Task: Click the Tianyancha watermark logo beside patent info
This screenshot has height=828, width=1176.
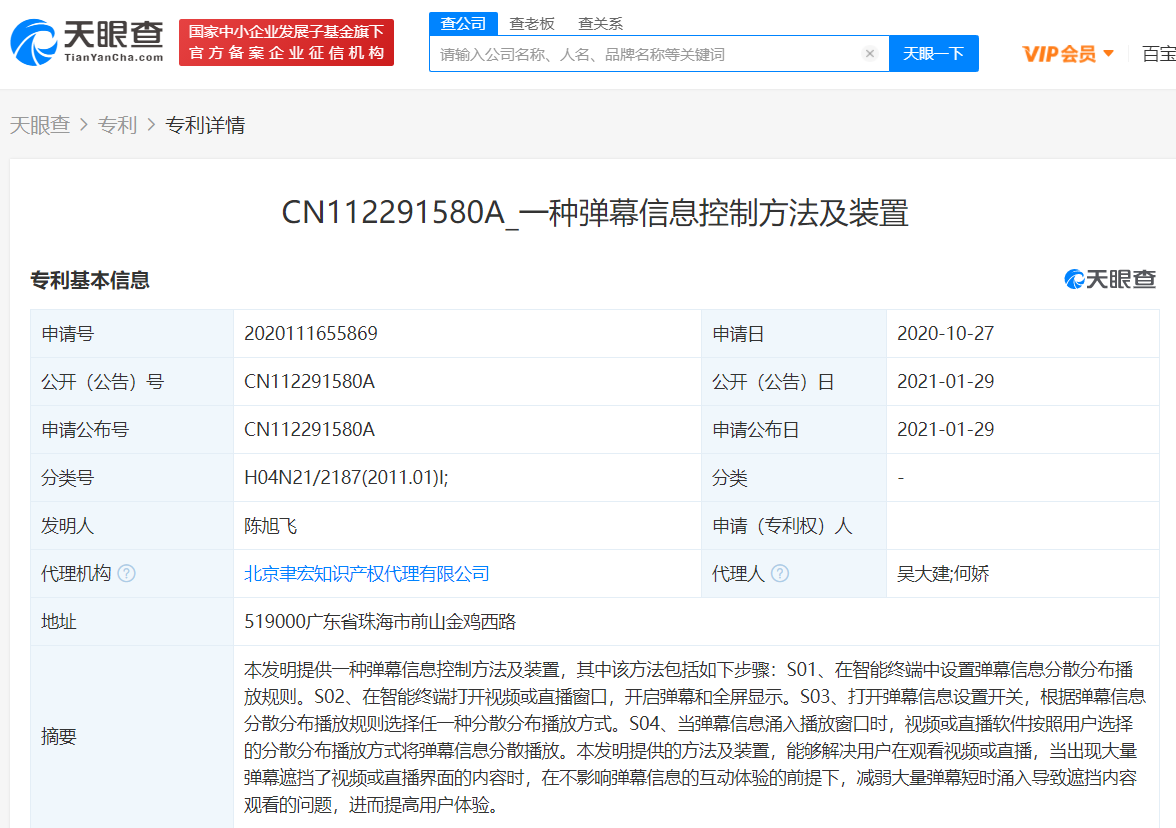Action: [1109, 280]
